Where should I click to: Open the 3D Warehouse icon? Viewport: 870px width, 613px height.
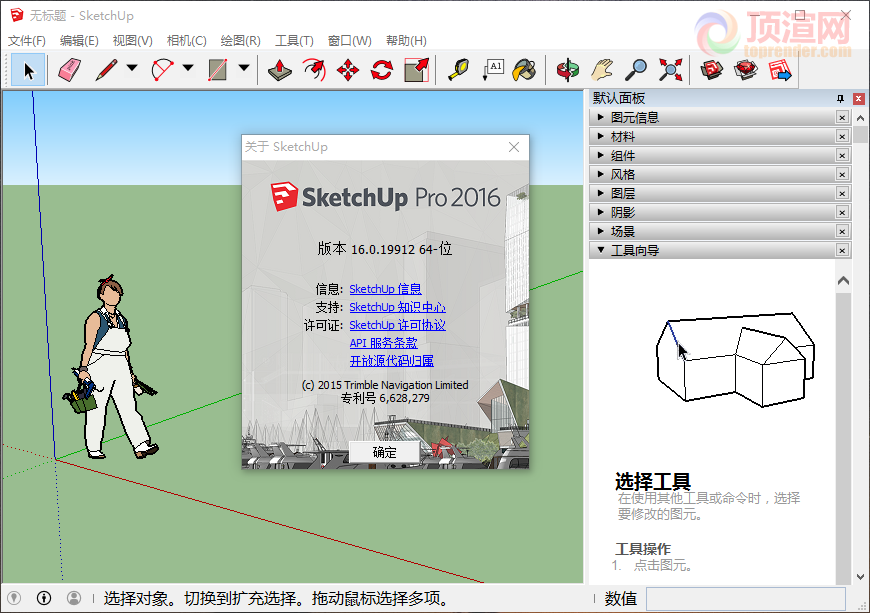click(x=711, y=70)
